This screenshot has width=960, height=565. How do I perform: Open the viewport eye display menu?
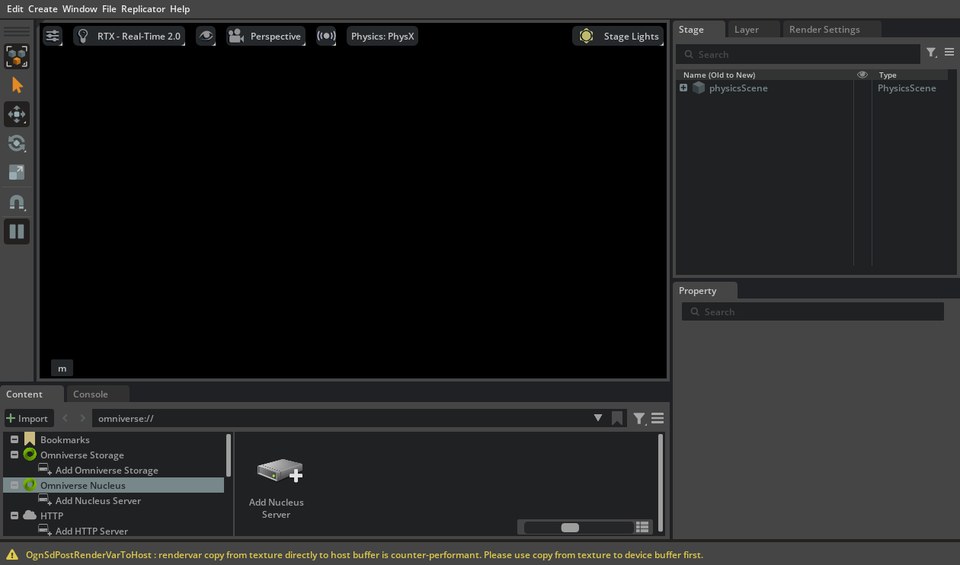coord(206,36)
